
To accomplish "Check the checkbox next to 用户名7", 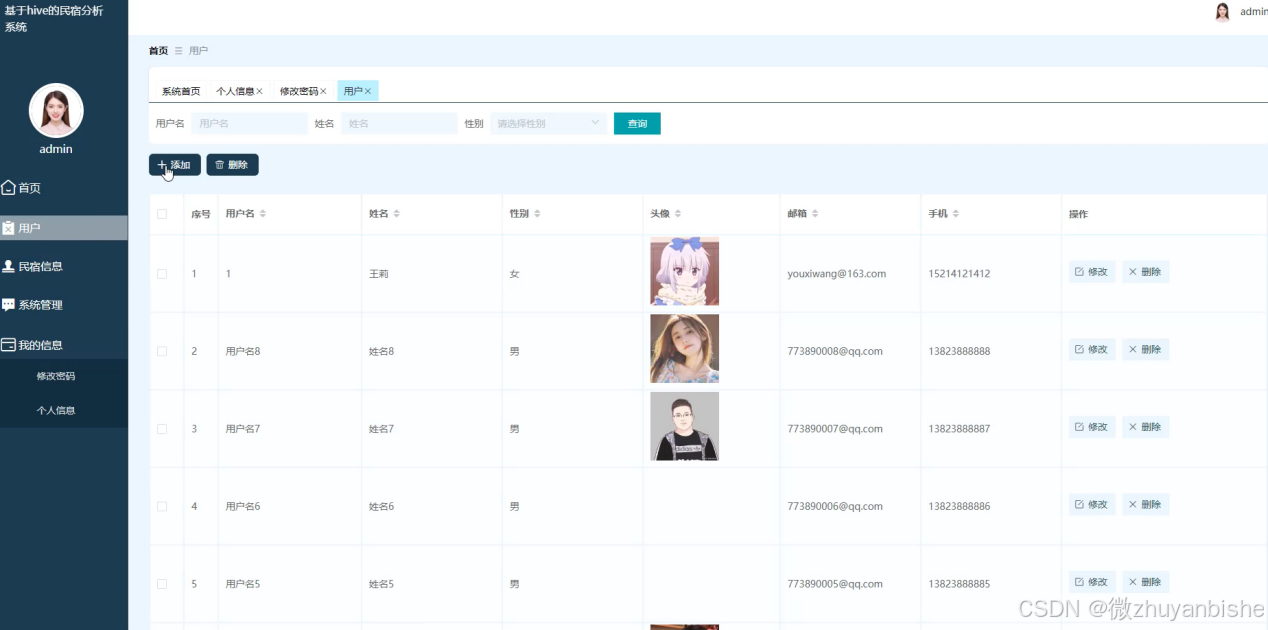I will coord(164,427).
